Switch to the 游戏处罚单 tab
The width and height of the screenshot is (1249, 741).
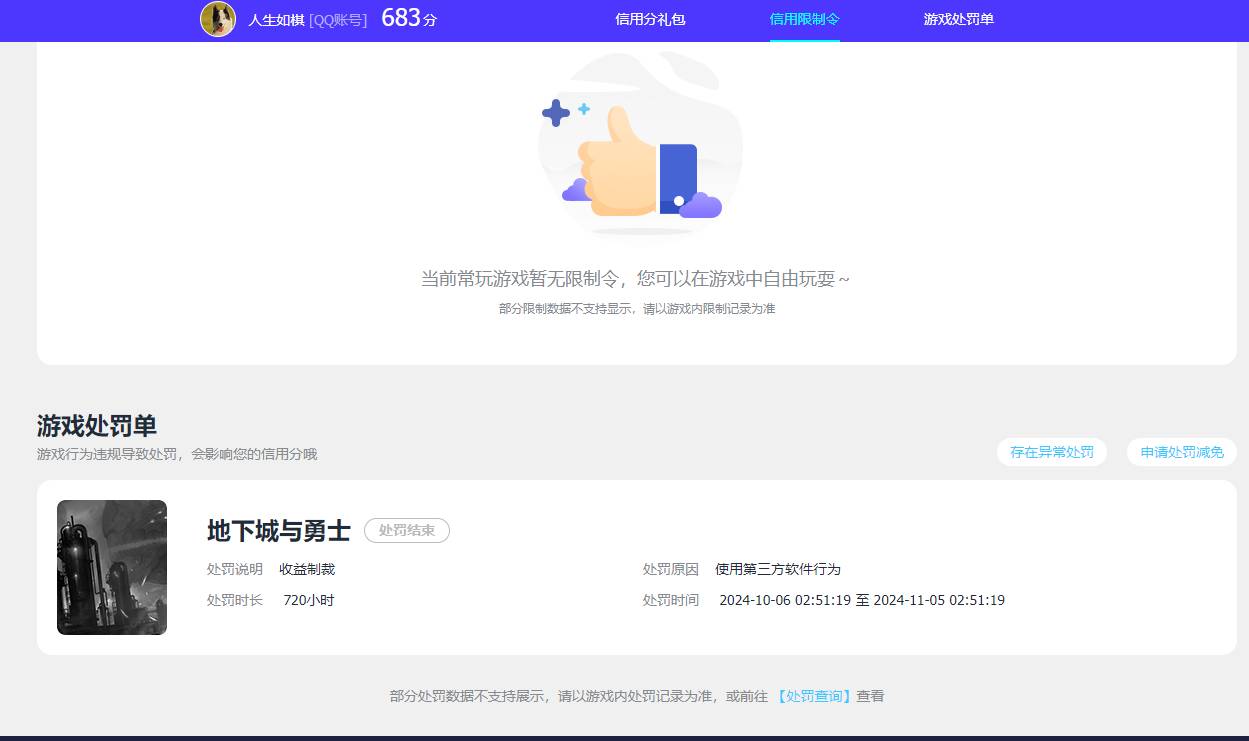point(957,20)
